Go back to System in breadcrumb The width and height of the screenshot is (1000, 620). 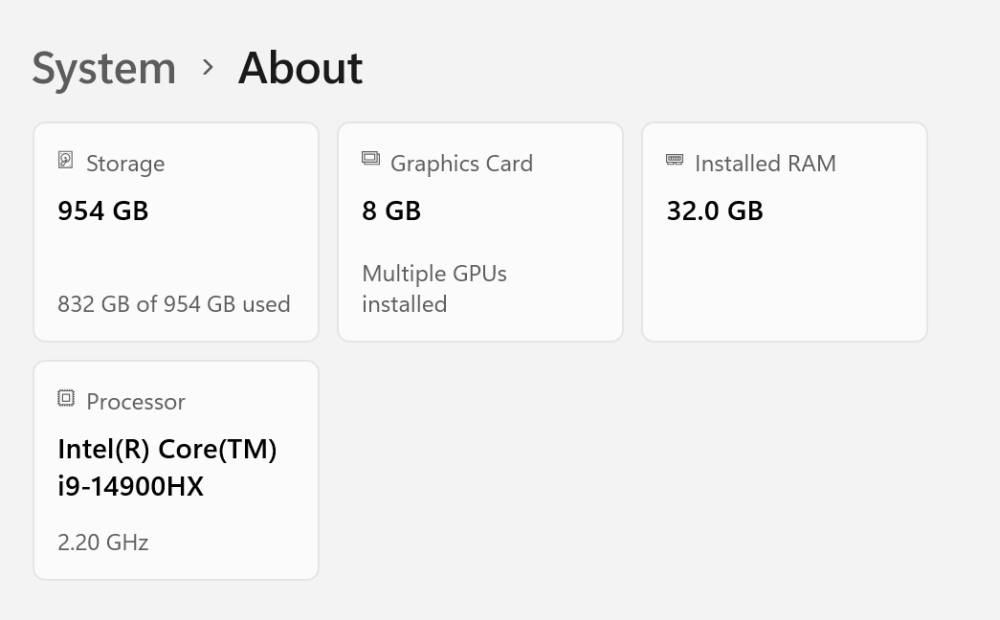pyautogui.click(x=104, y=68)
